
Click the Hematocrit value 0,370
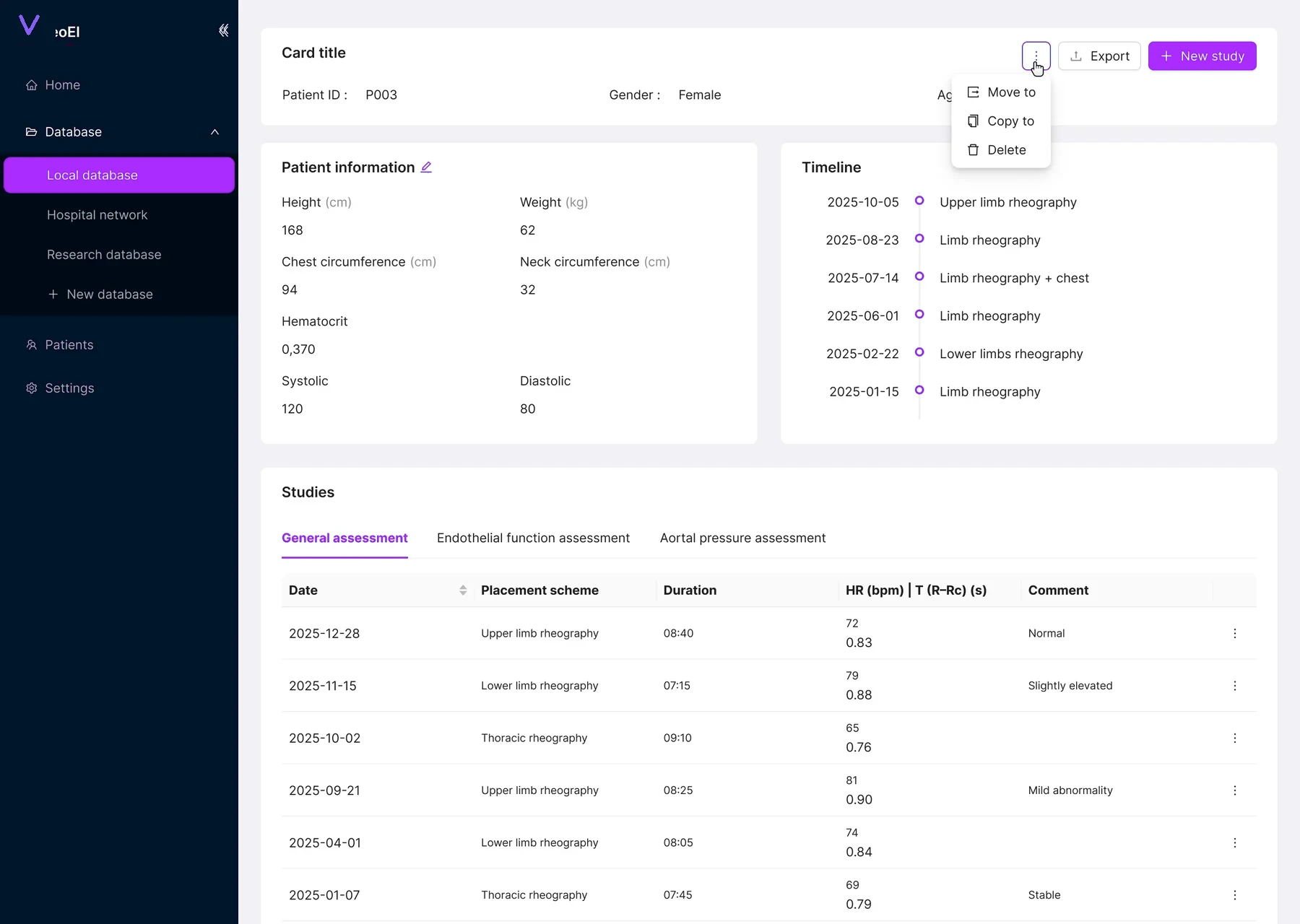pos(298,349)
